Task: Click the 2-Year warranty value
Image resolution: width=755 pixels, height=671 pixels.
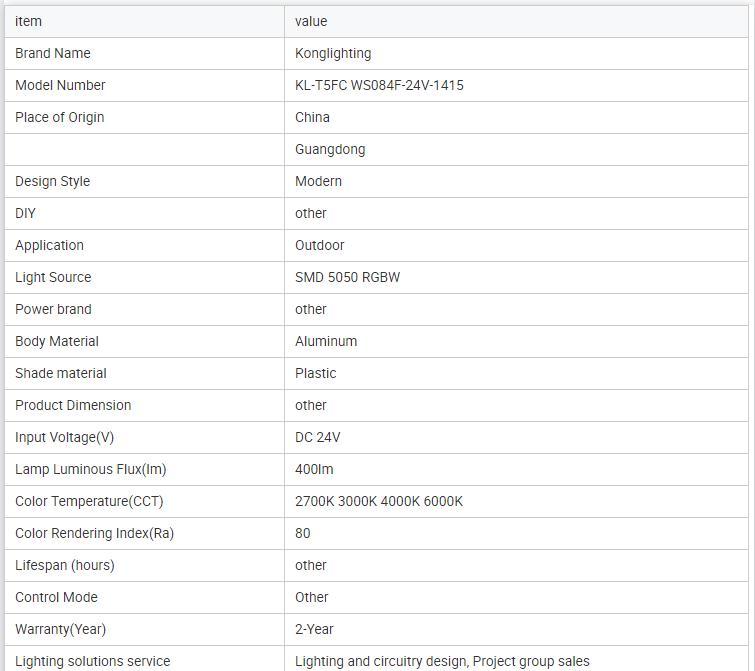Action: (x=314, y=629)
